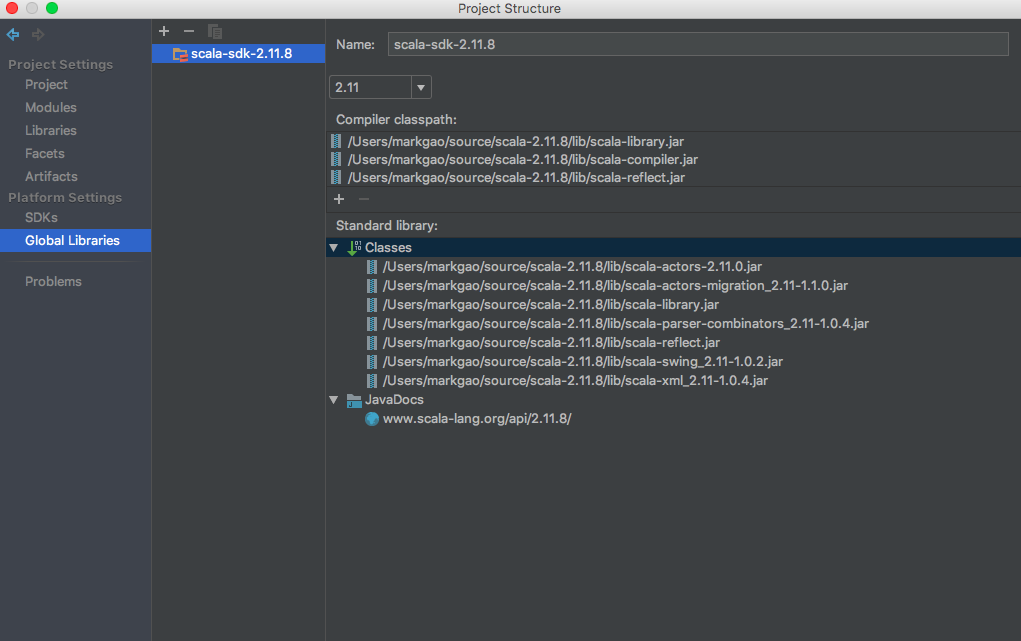This screenshot has width=1021, height=641.
Task: Click the globe icon beside scala-lang.org URL
Action: [372, 419]
